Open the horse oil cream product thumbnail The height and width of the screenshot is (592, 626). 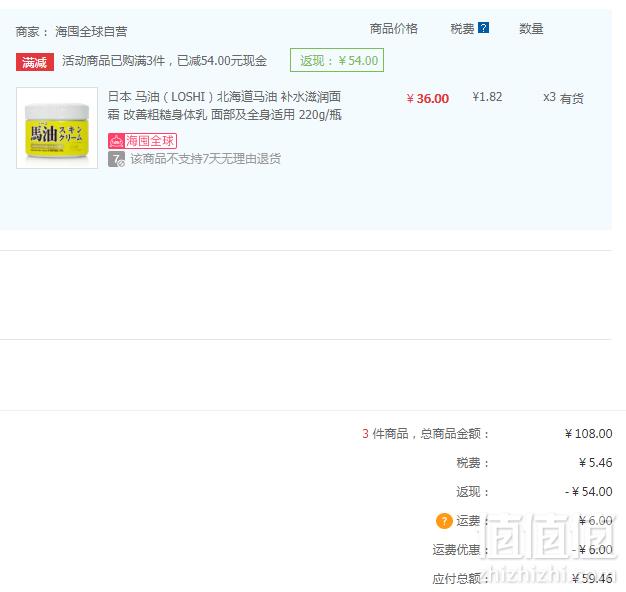click(57, 128)
